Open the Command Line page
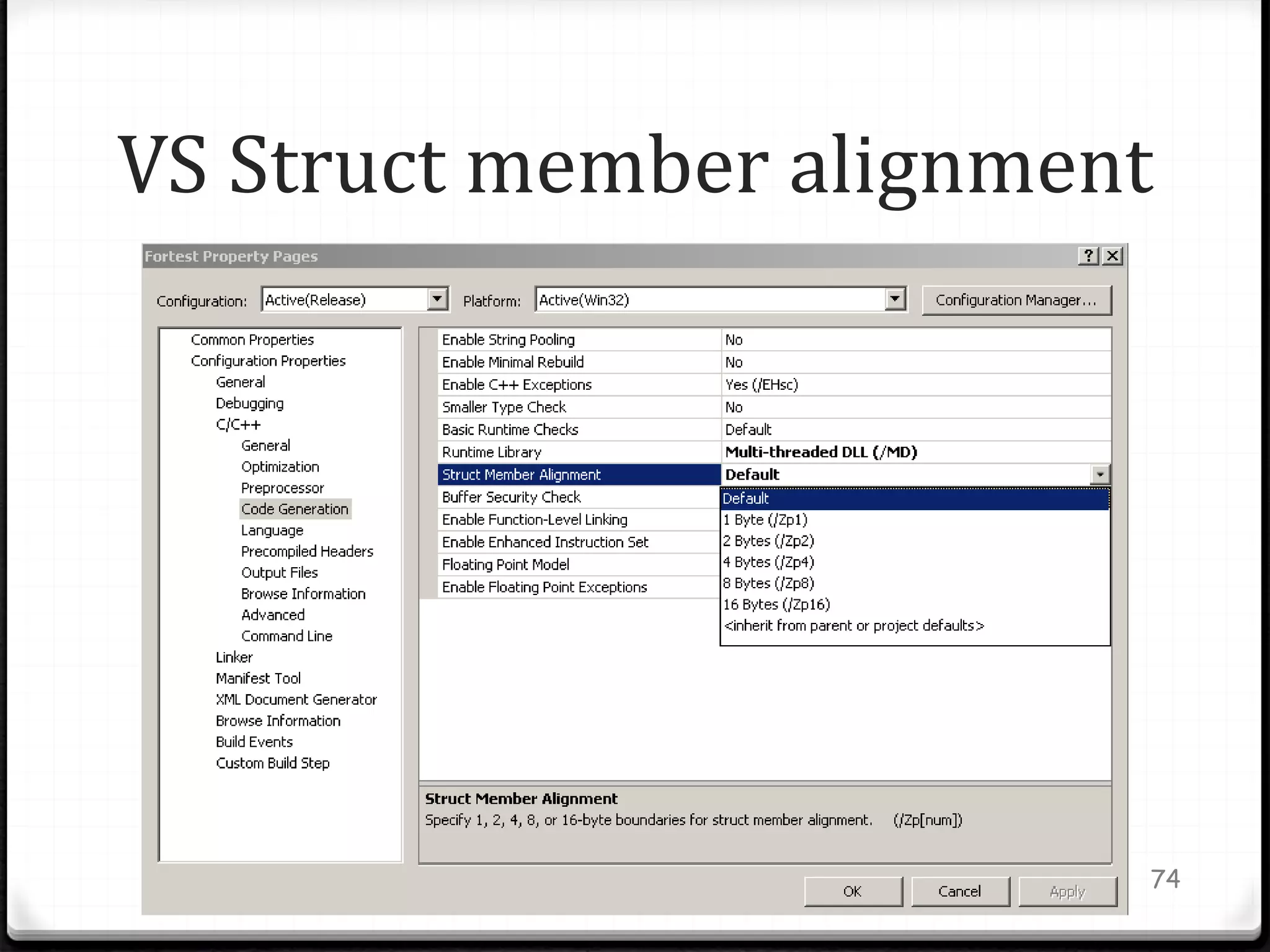1270x952 pixels. [286, 636]
